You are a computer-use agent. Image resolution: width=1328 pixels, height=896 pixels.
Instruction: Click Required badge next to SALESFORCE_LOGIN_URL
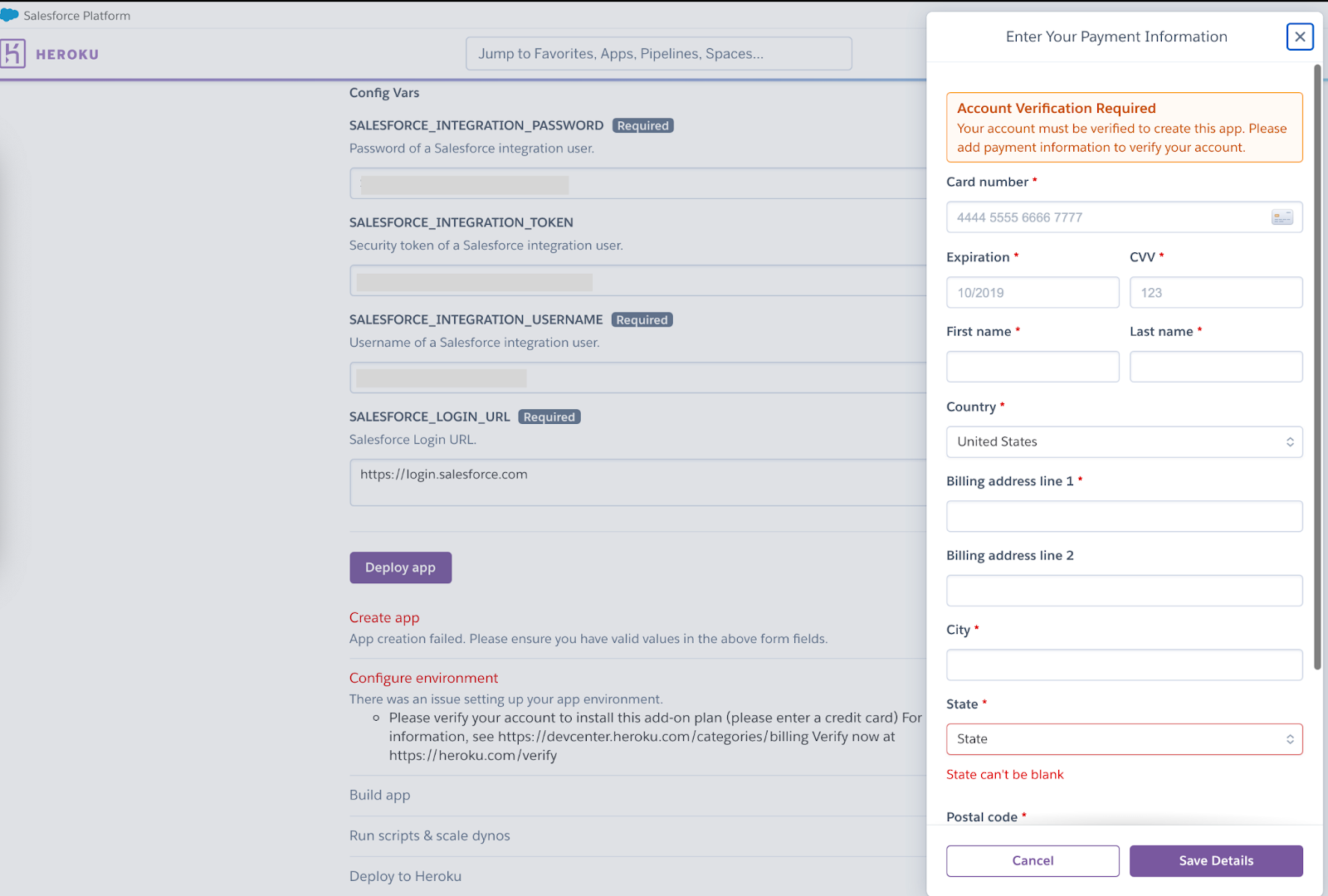click(549, 416)
